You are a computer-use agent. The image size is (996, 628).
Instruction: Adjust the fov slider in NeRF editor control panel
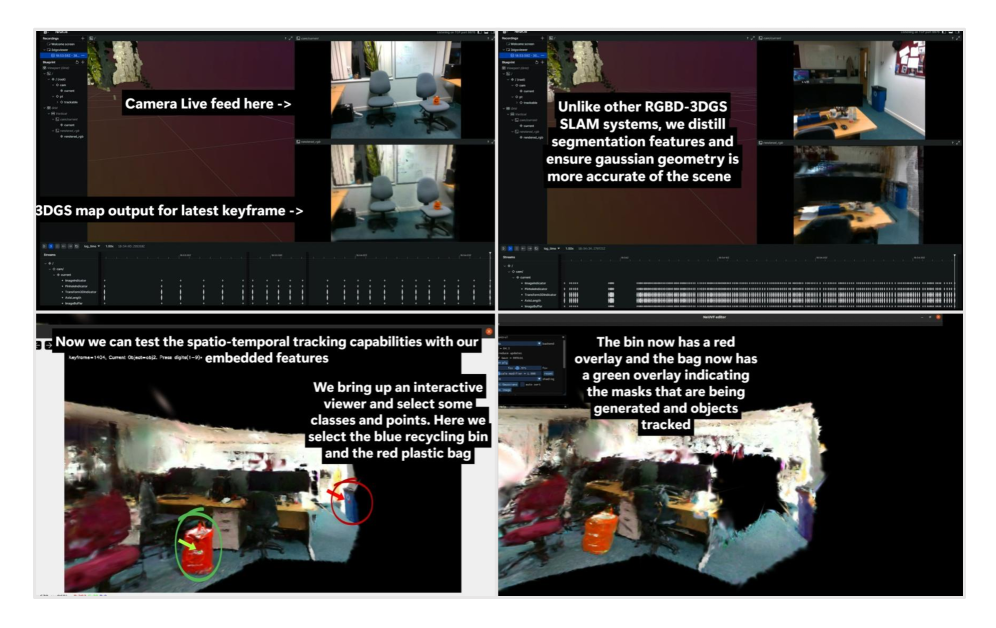tap(519, 368)
